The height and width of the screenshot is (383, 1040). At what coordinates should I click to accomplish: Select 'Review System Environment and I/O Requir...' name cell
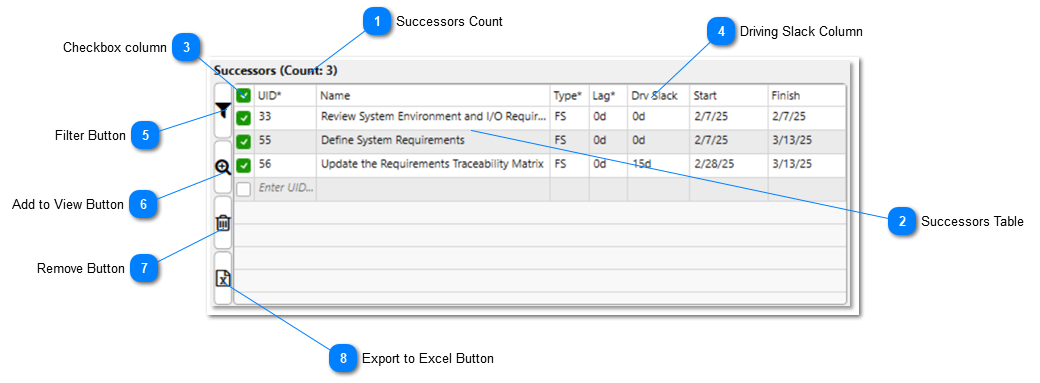pyautogui.click(x=433, y=117)
